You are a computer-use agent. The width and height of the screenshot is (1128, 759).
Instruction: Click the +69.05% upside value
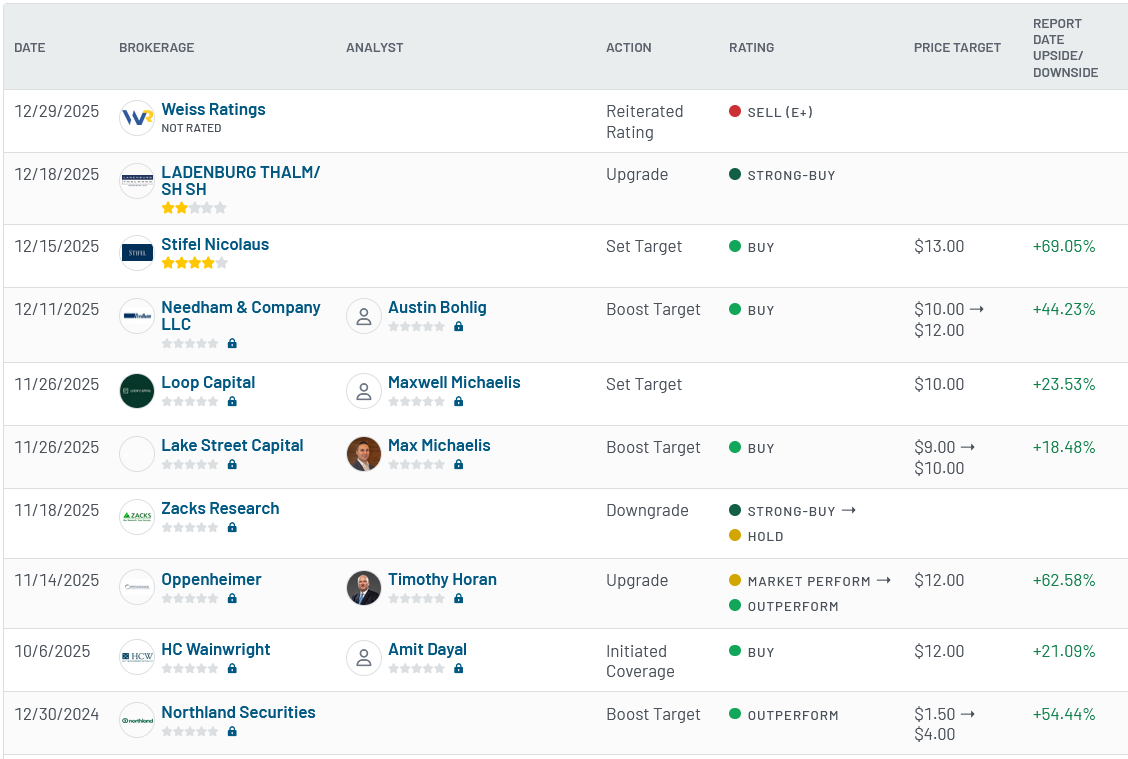pos(1064,246)
